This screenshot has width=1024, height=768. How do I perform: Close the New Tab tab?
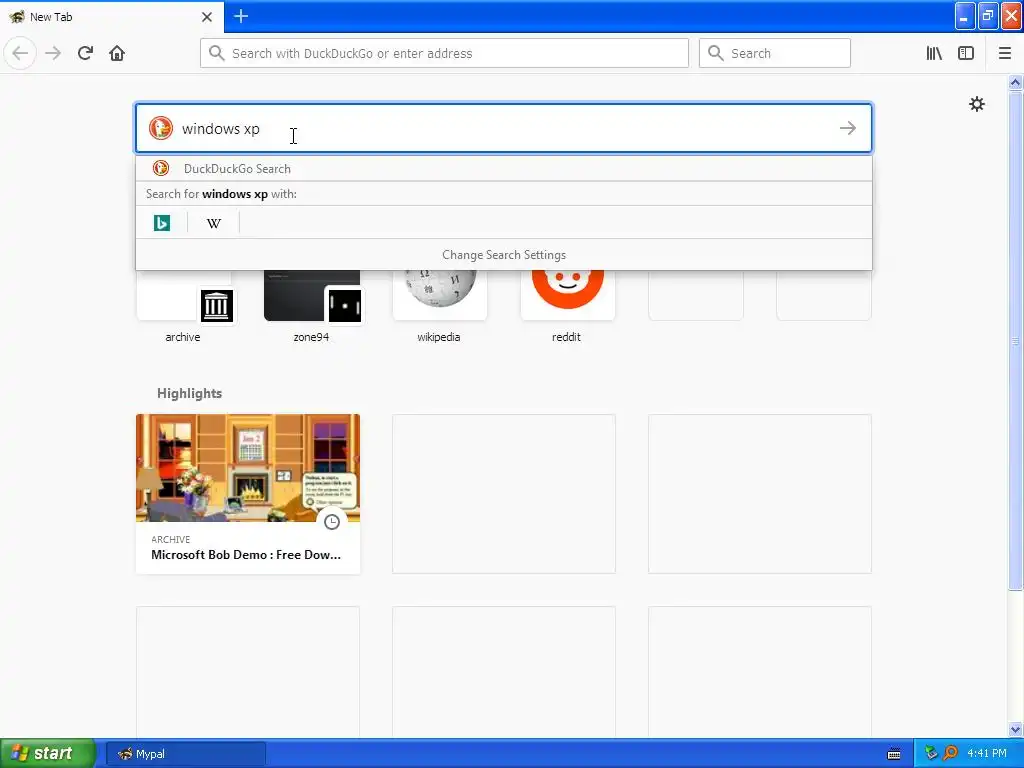tap(206, 17)
